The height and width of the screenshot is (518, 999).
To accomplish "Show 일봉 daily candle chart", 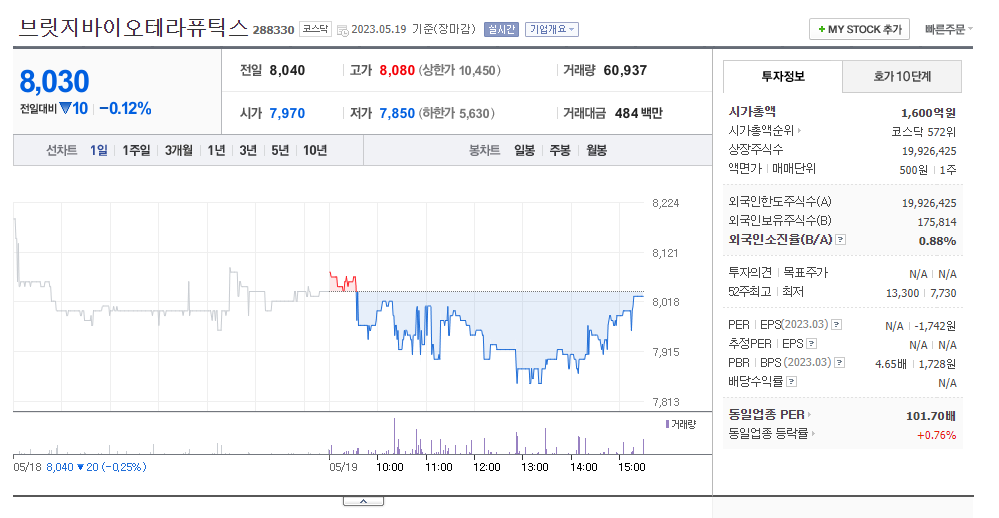I will [524, 150].
